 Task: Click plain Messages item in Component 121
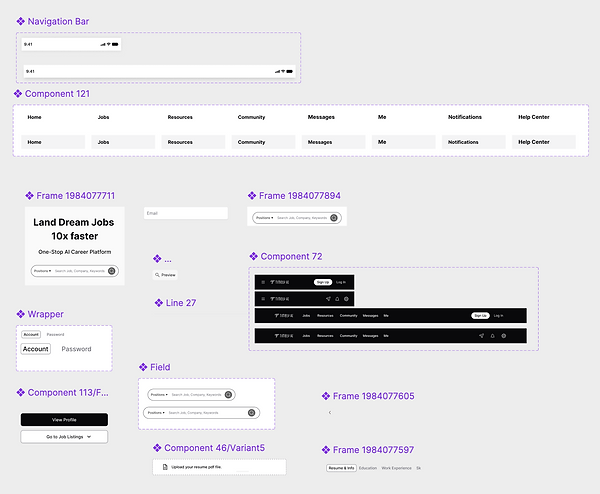321,117
